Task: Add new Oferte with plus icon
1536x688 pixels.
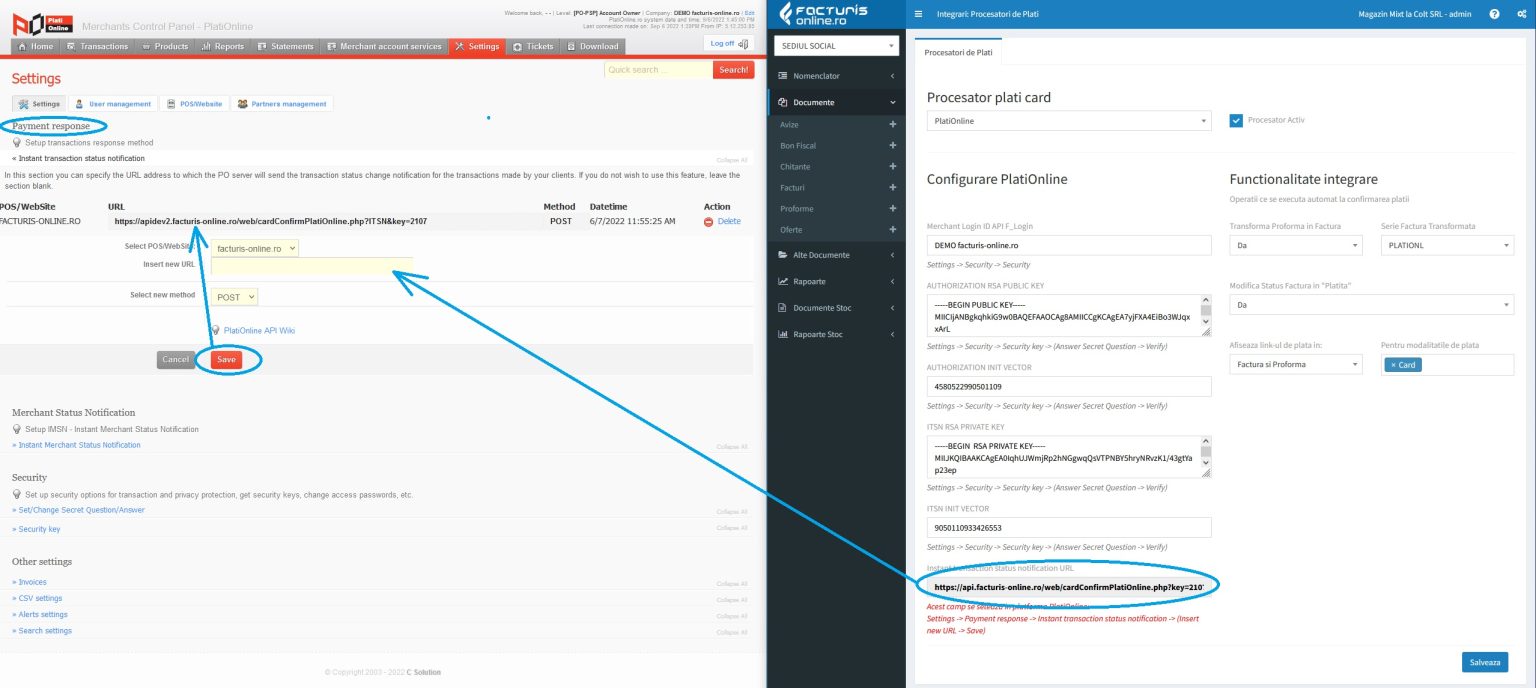Action: point(892,229)
